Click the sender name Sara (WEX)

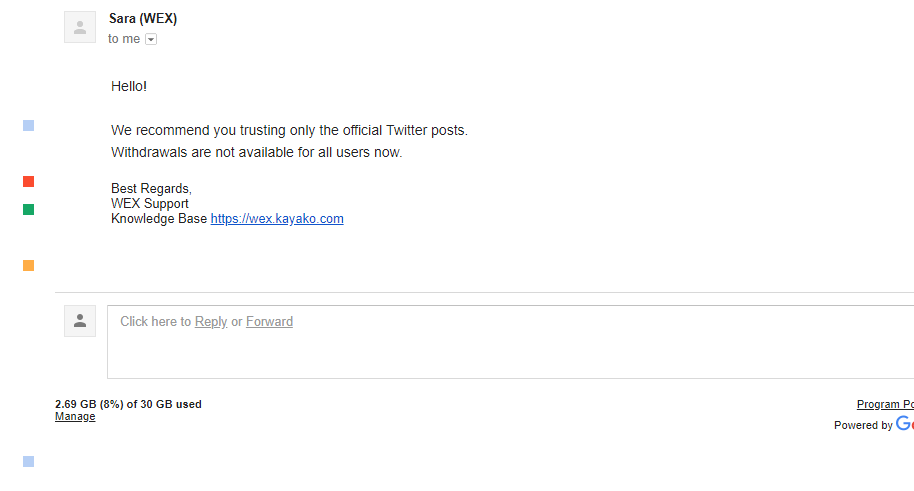[143, 19]
